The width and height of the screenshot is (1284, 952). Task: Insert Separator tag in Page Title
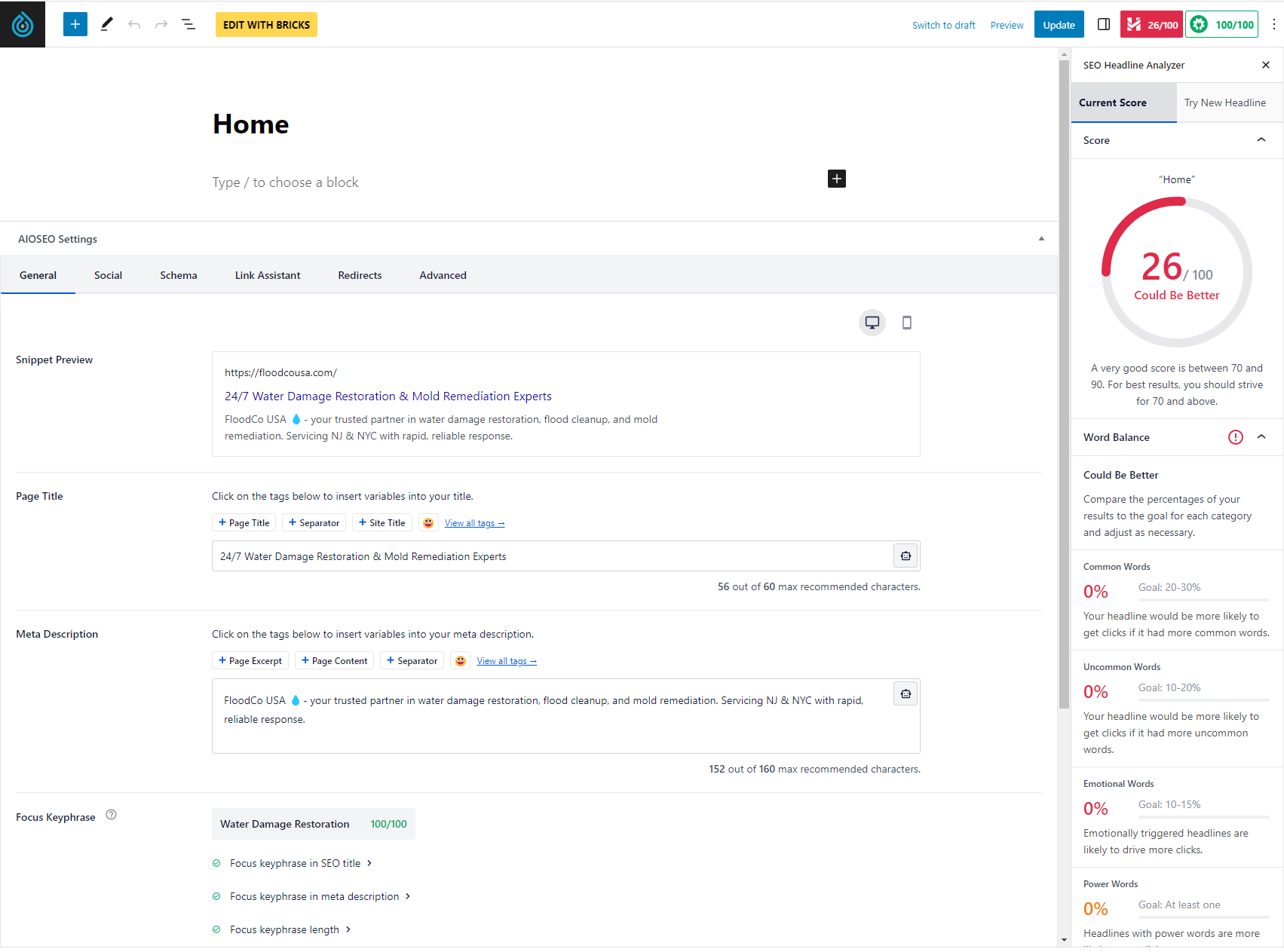point(314,522)
